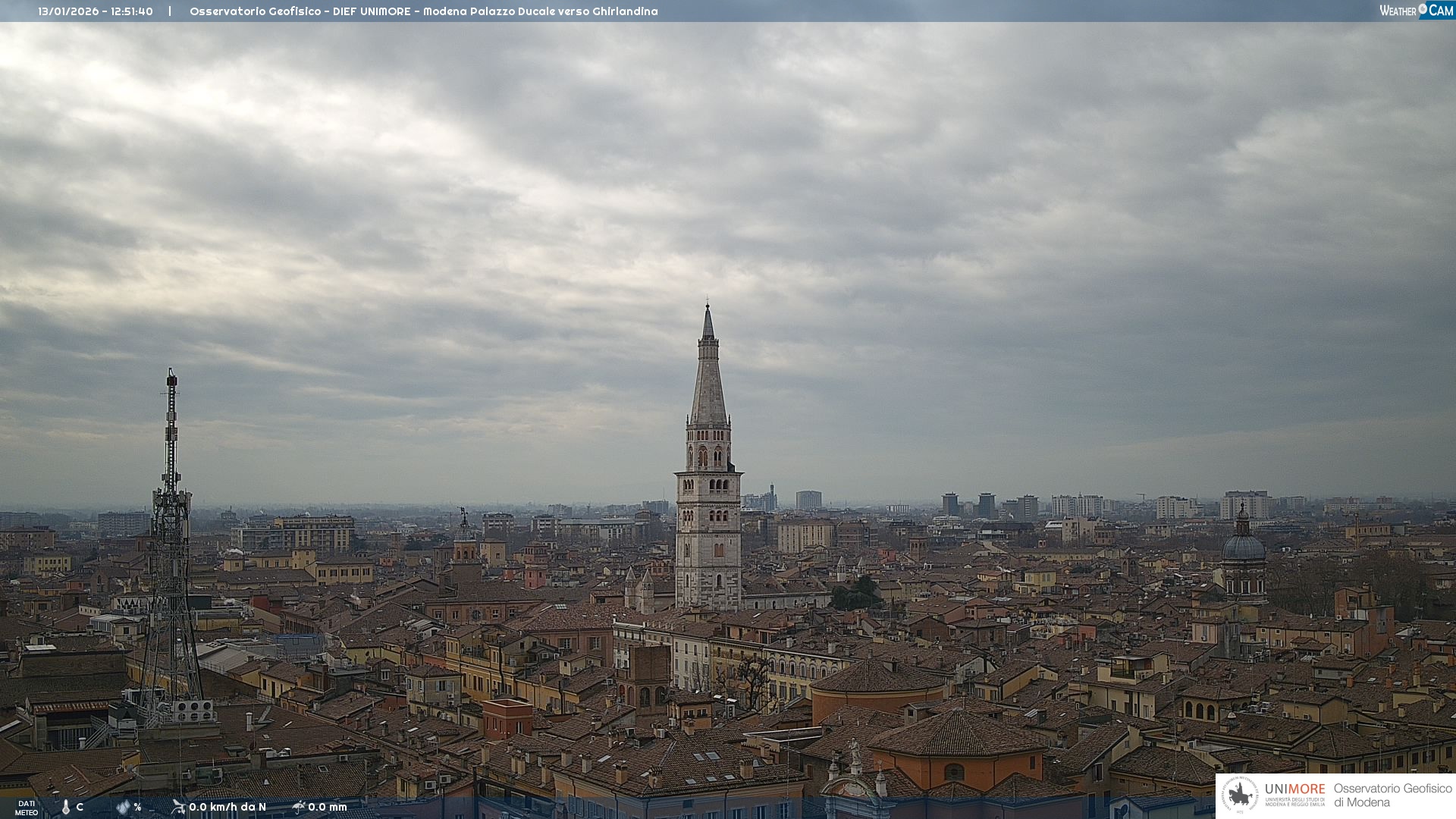Click the Ghirlandina bell tower spire

point(708,379)
